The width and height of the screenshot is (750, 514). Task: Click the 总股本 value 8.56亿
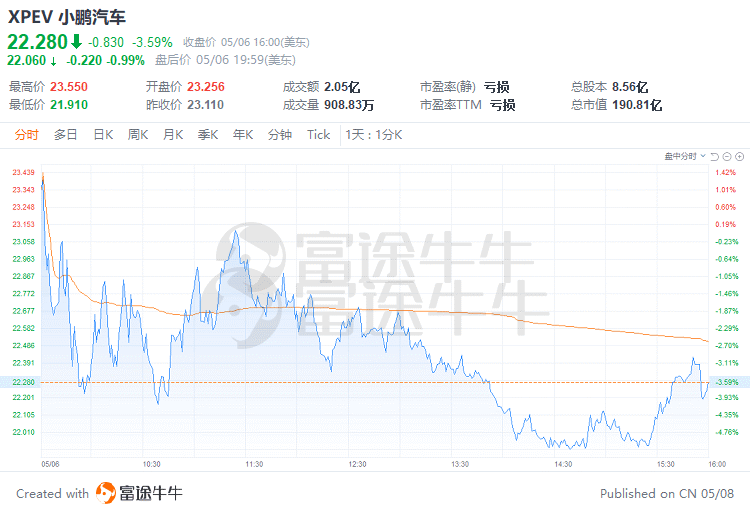point(630,87)
